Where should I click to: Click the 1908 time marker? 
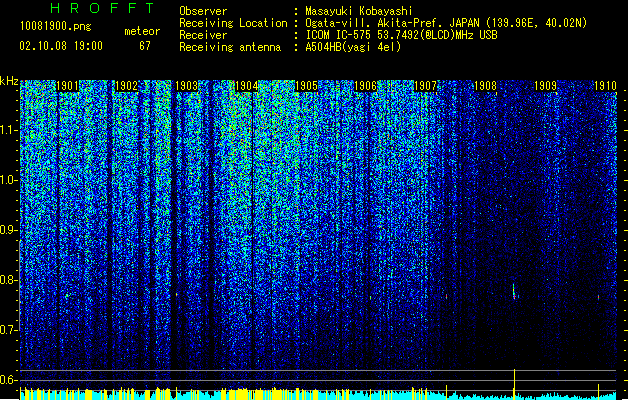point(485,86)
